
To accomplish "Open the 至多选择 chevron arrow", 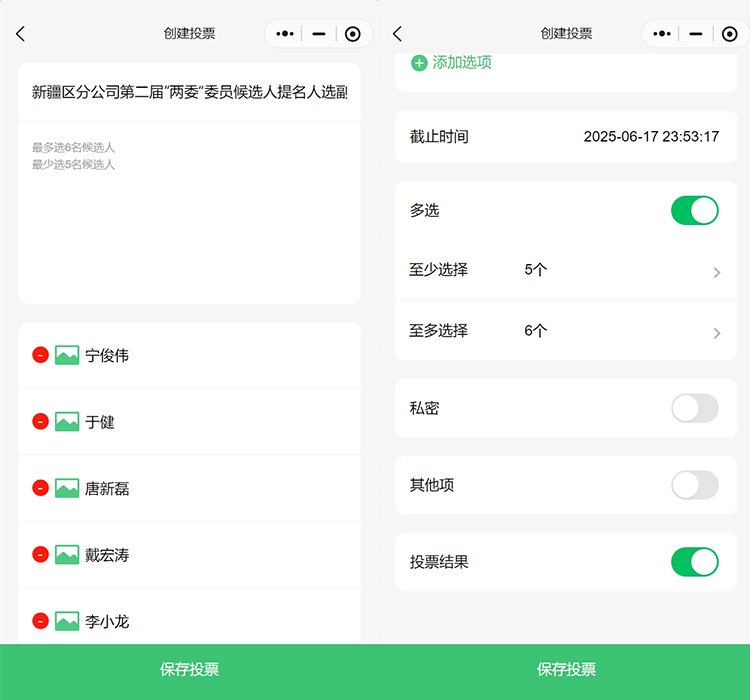I will (x=716, y=333).
